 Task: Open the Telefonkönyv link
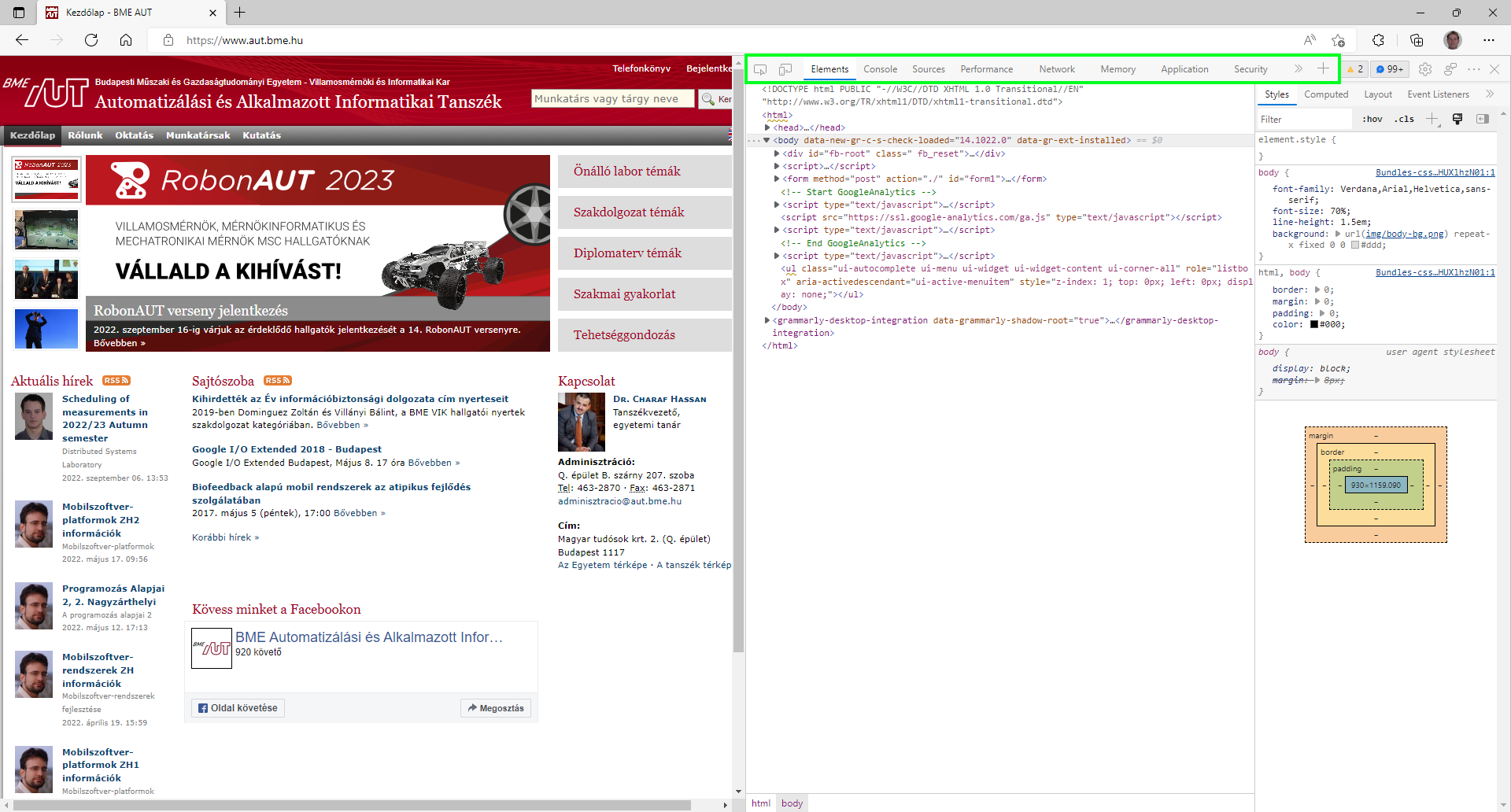[641, 68]
